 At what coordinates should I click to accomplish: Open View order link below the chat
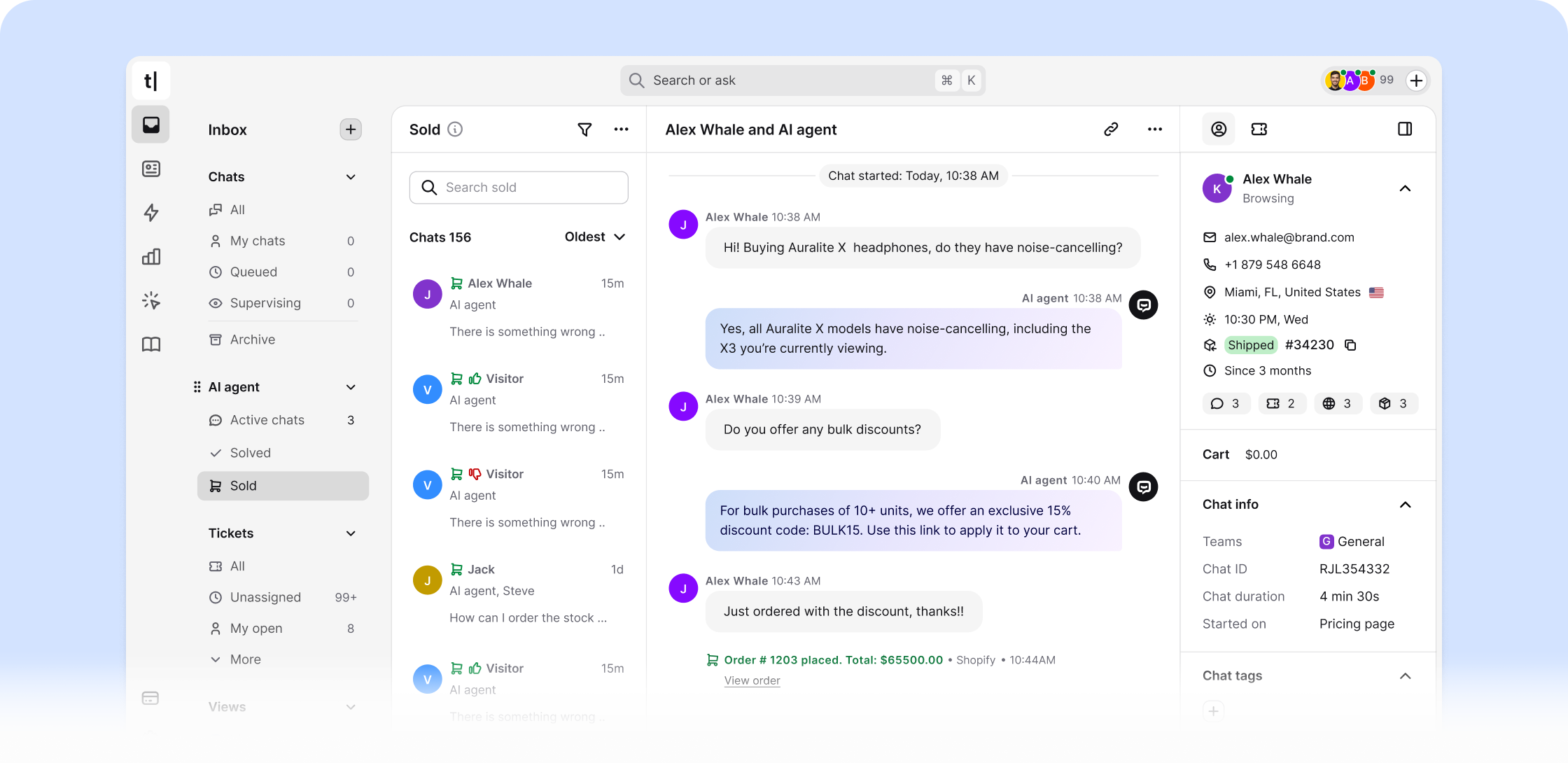click(x=752, y=680)
